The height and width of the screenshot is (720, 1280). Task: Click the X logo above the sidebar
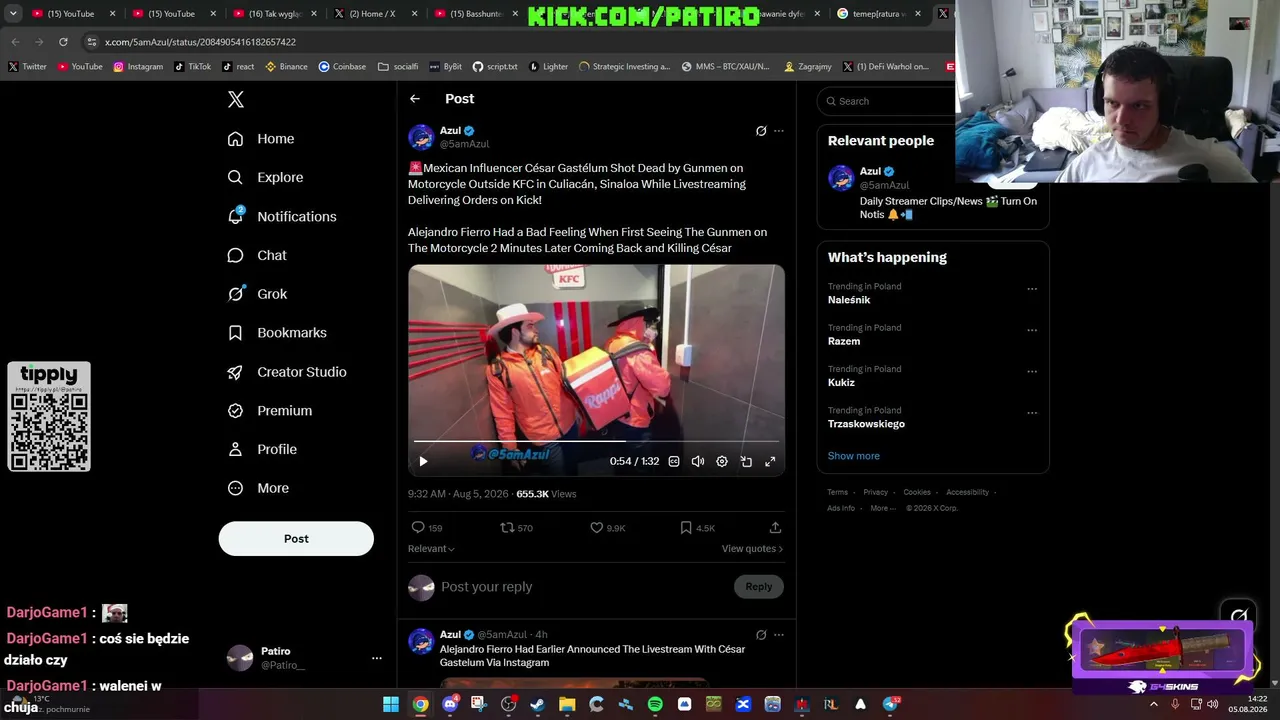pyautogui.click(x=236, y=99)
